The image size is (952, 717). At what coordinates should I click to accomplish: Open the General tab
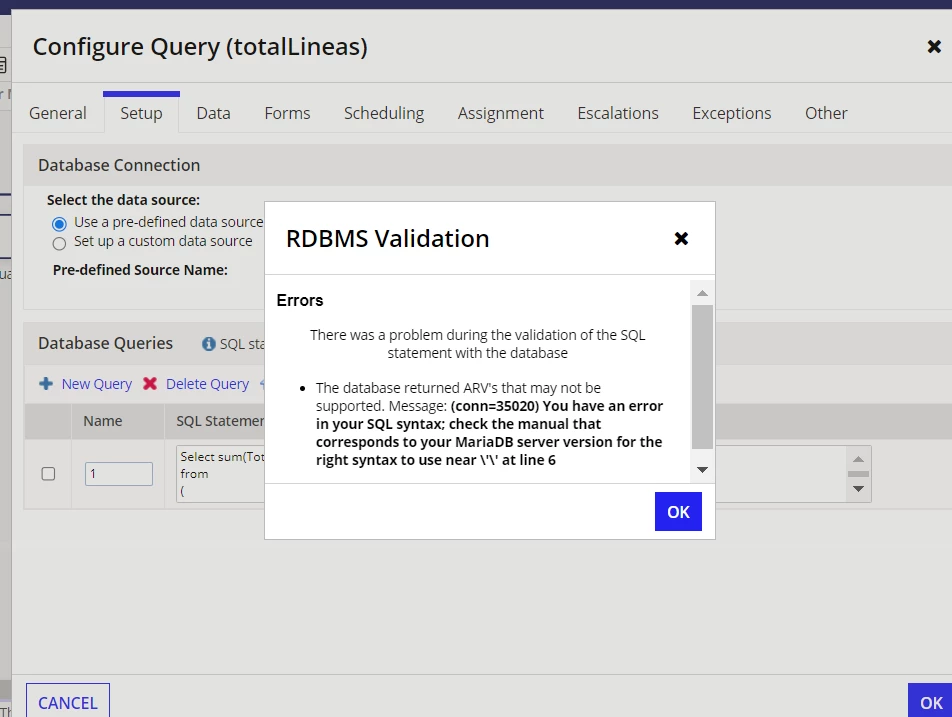click(x=58, y=113)
